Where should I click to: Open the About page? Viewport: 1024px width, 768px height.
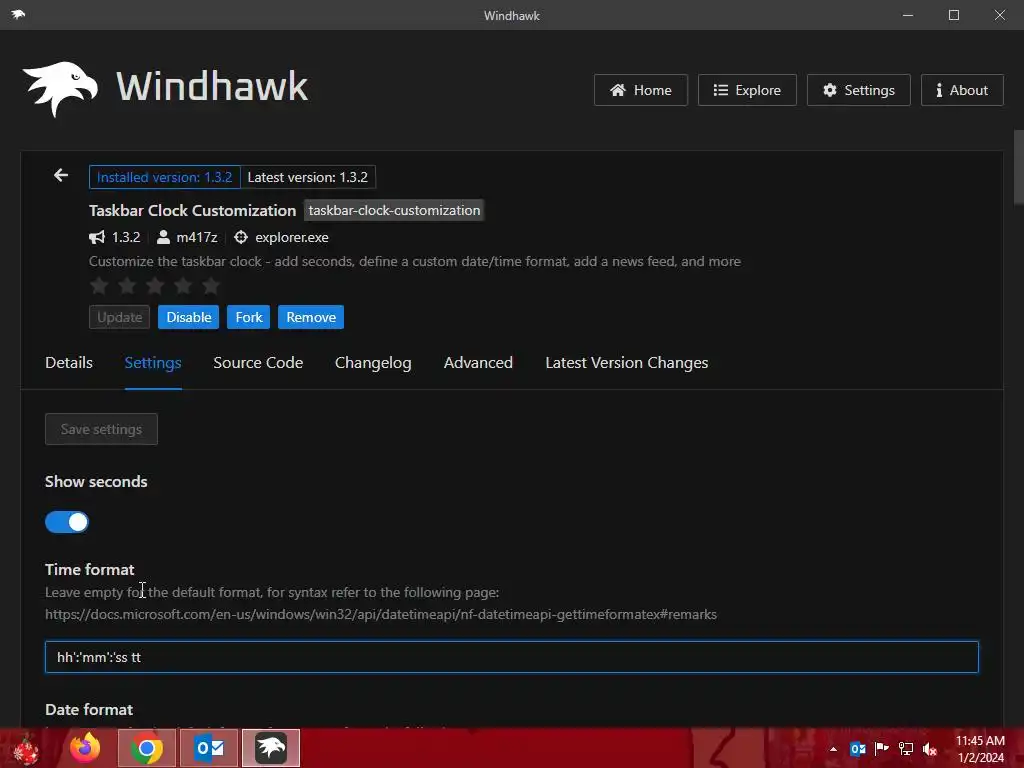pos(961,90)
